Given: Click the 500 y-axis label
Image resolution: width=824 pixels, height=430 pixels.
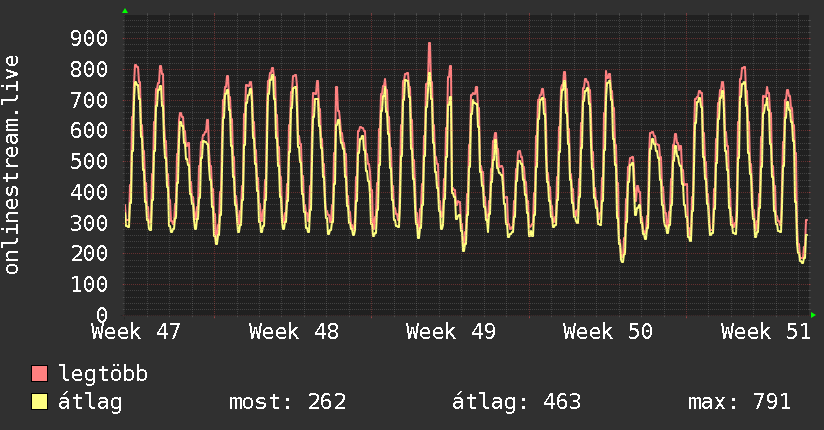Looking at the screenshot, I should (x=89, y=161).
